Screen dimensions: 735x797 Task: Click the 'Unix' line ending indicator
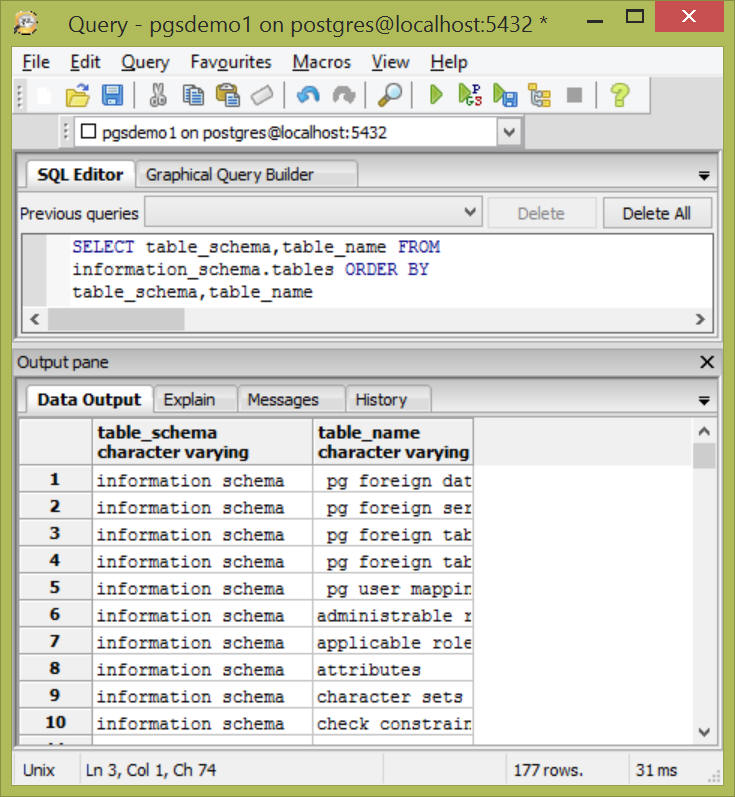(x=39, y=770)
